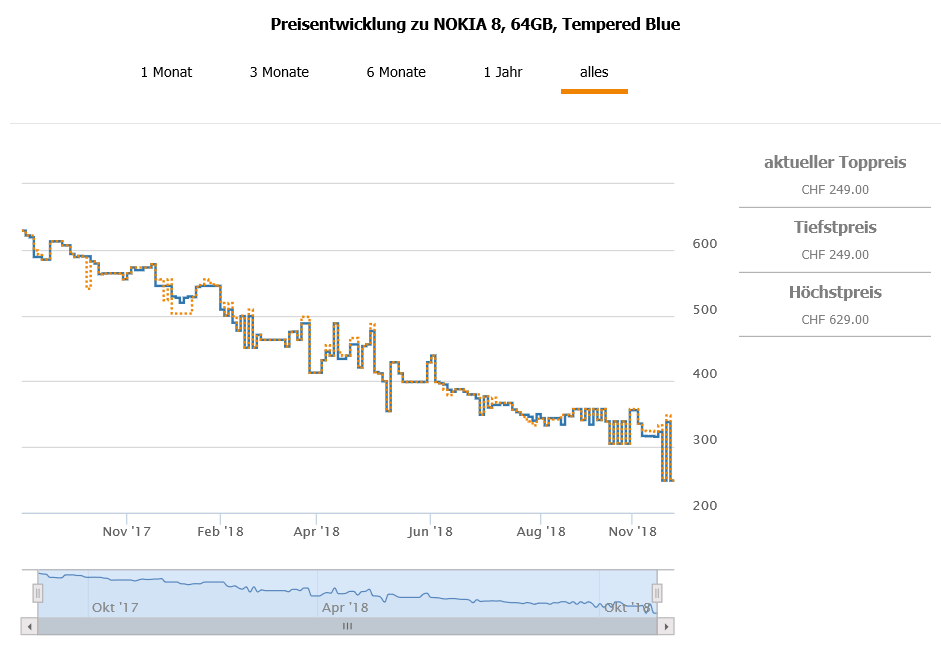Select the 1 Monat time range
Image resolution: width=941 pixels, height=652 pixels.
(x=166, y=72)
